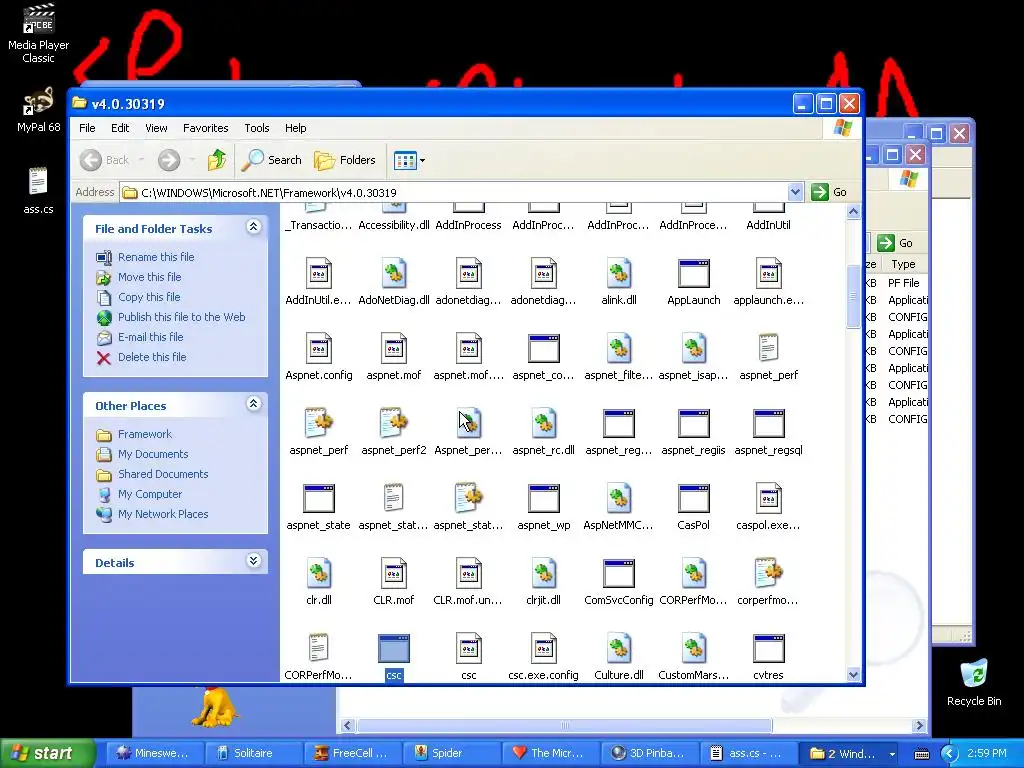Expand the Details panel
This screenshot has height=768, width=1024.
(x=253, y=561)
